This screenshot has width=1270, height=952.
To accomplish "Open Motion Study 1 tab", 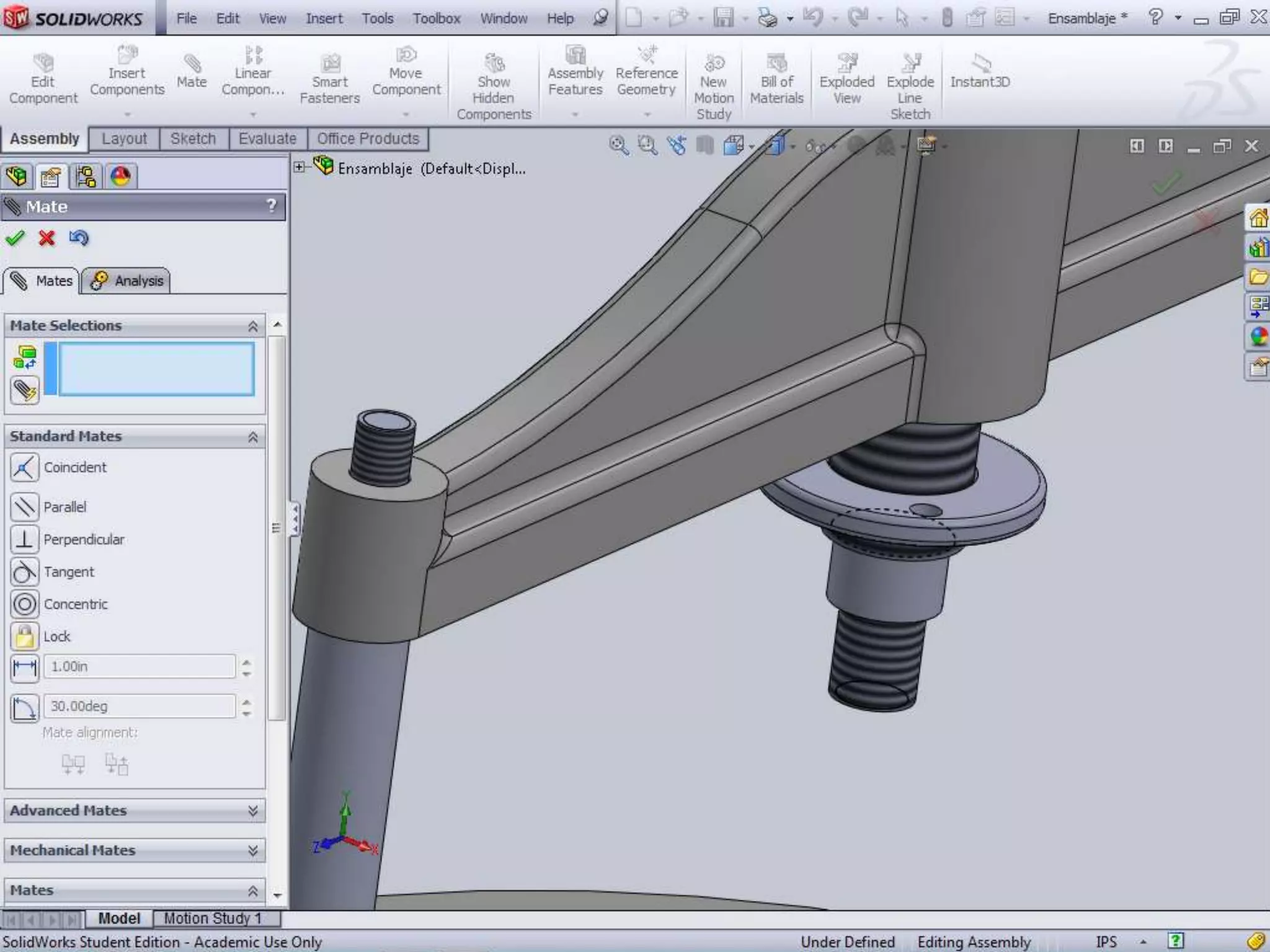I will (212, 919).
